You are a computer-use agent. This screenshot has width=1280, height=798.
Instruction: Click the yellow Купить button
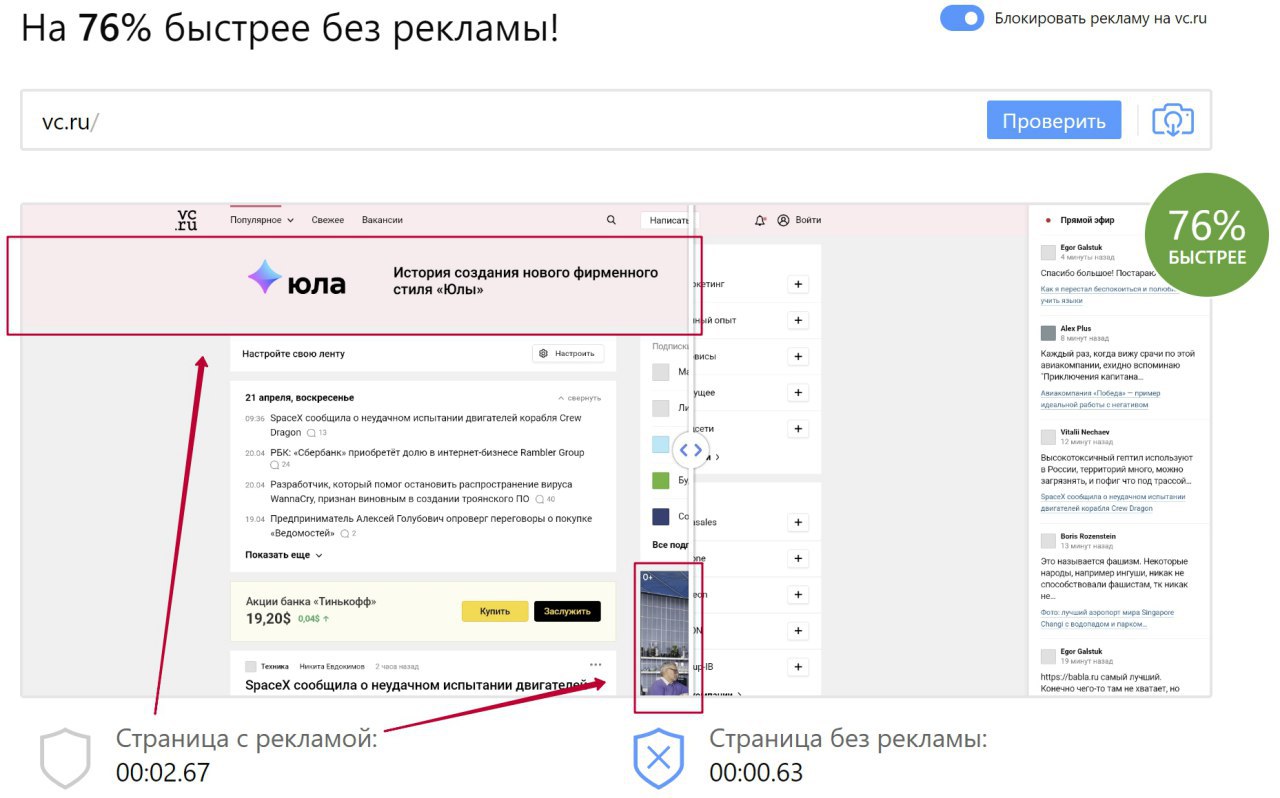495,611
